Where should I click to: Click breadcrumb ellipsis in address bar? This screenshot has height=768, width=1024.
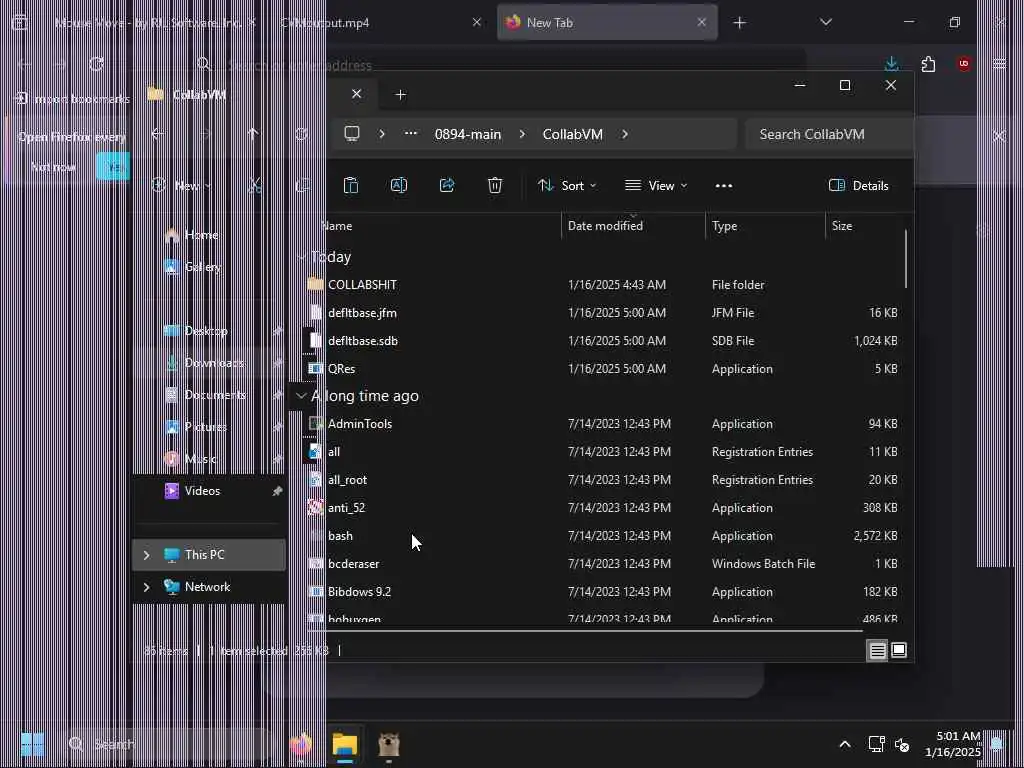(411, 134)
